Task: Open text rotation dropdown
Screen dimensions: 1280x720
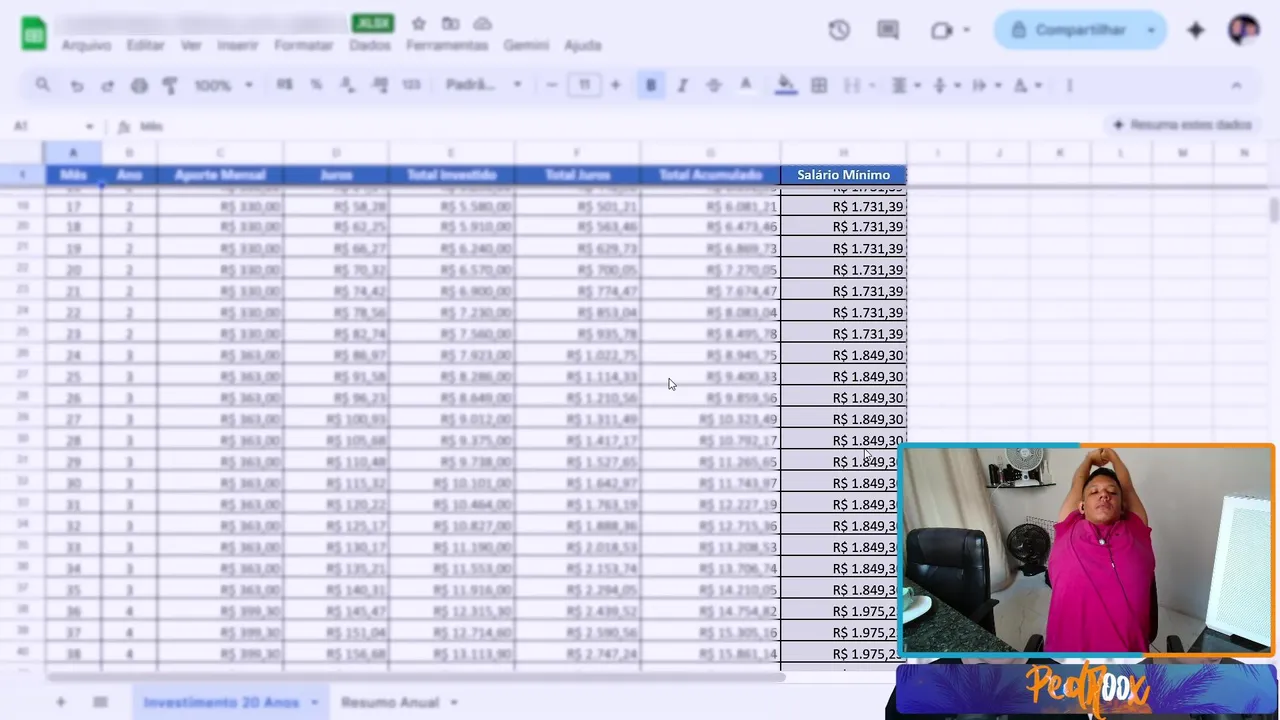Action: (x=1026, y=86)
